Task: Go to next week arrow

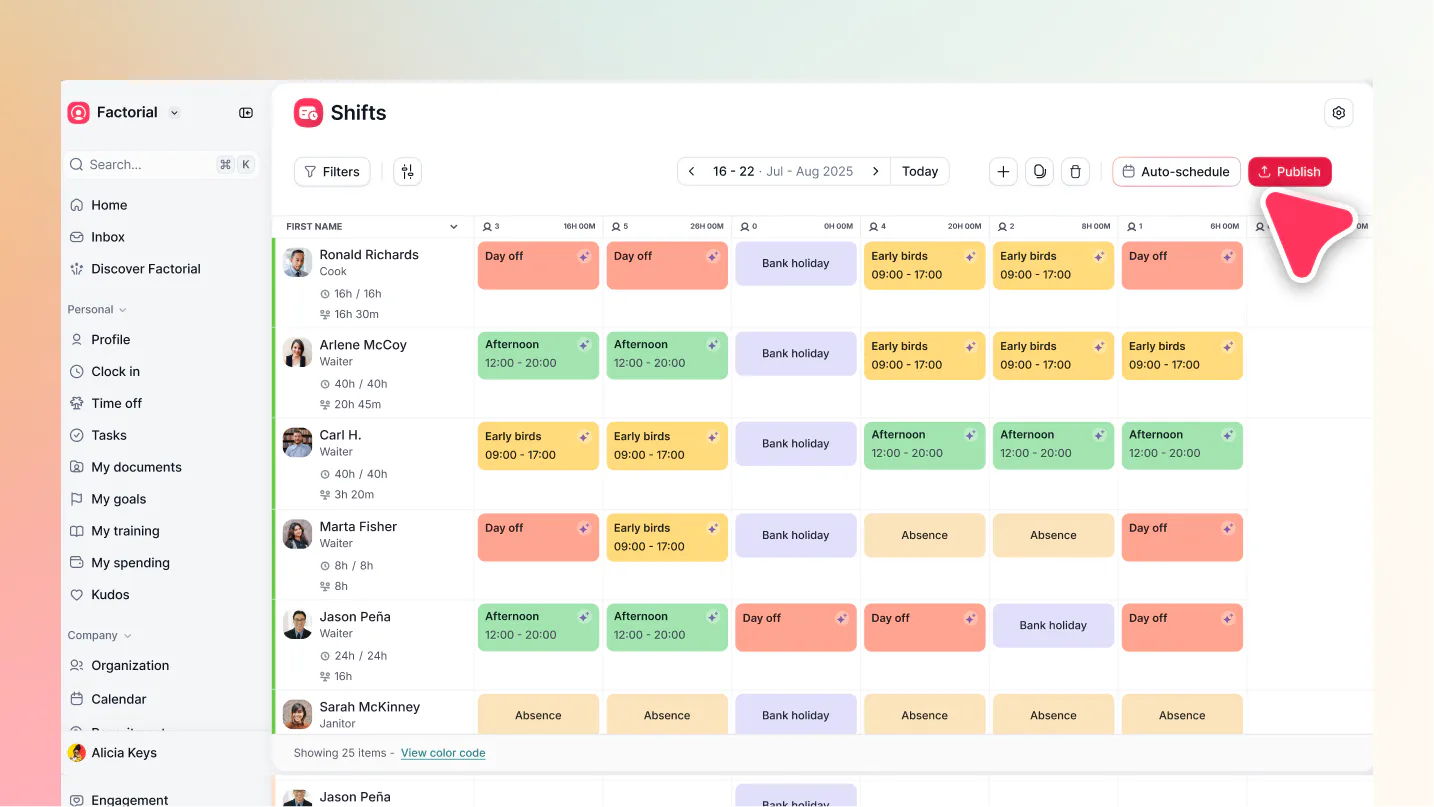Action: 875,172
